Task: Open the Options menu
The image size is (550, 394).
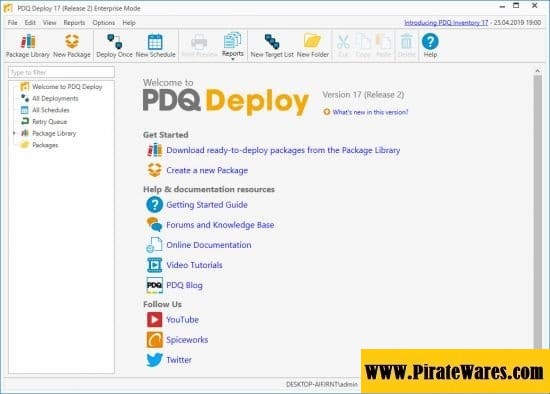Action: tap(103, 23)
